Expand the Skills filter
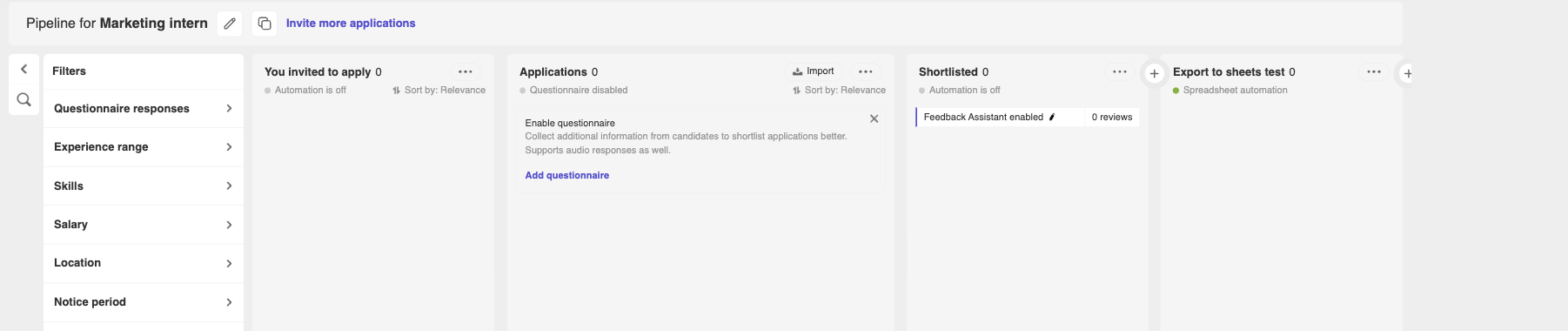The width and height of the screenshot is (1568, 331). (144, 186)
